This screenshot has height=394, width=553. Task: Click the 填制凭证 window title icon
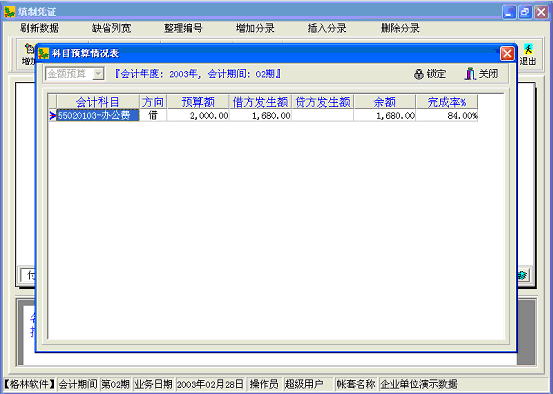tap(10, 12)
